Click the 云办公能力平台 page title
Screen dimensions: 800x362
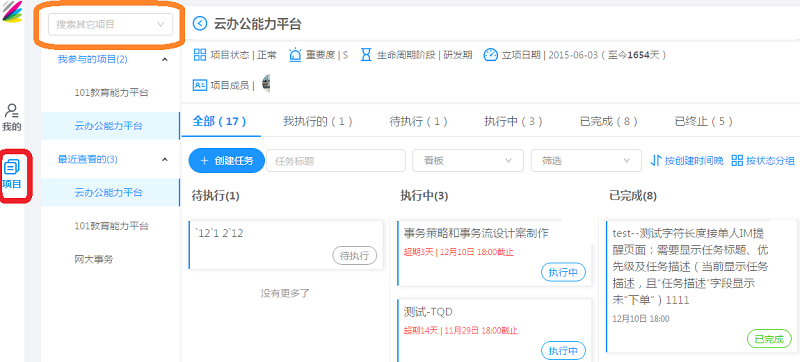258,23
